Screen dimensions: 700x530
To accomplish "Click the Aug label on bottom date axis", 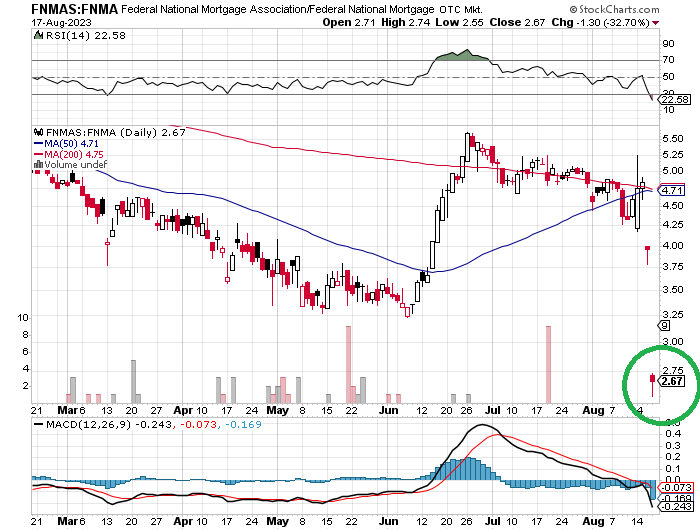I will pyautogui.click(x=593, y=521).
